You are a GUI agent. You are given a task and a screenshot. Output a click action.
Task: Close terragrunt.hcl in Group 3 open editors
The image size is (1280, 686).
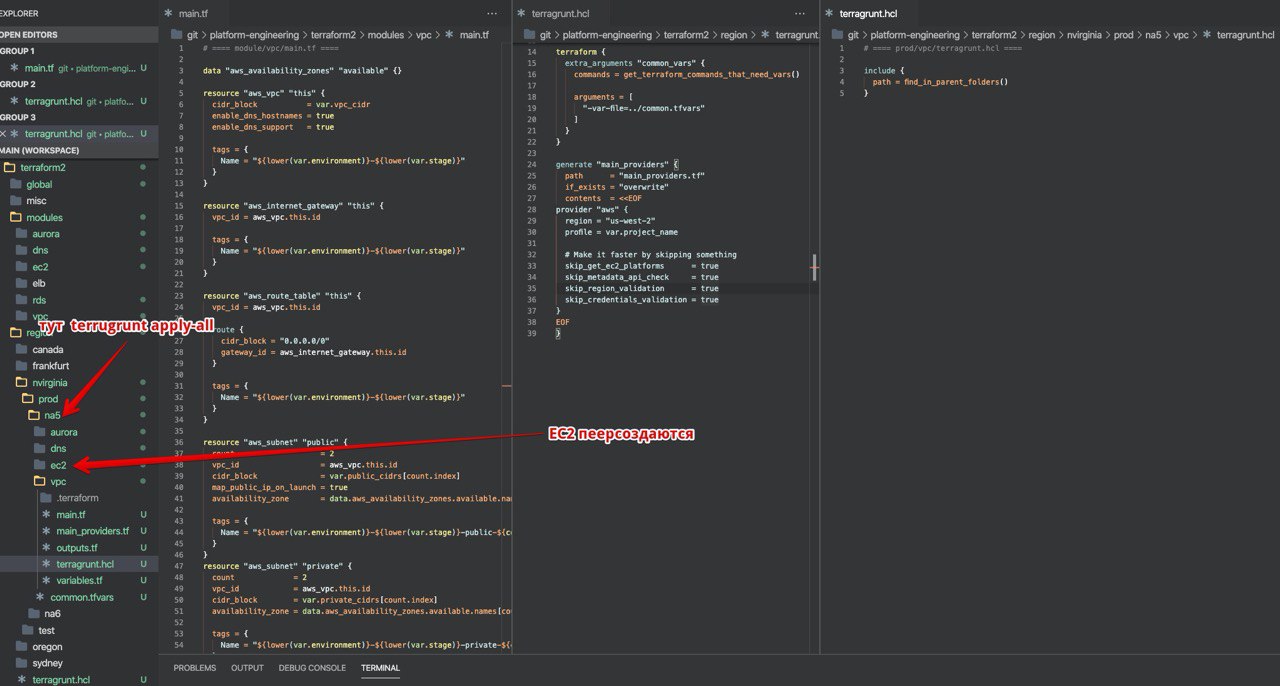tap(3, 133)
